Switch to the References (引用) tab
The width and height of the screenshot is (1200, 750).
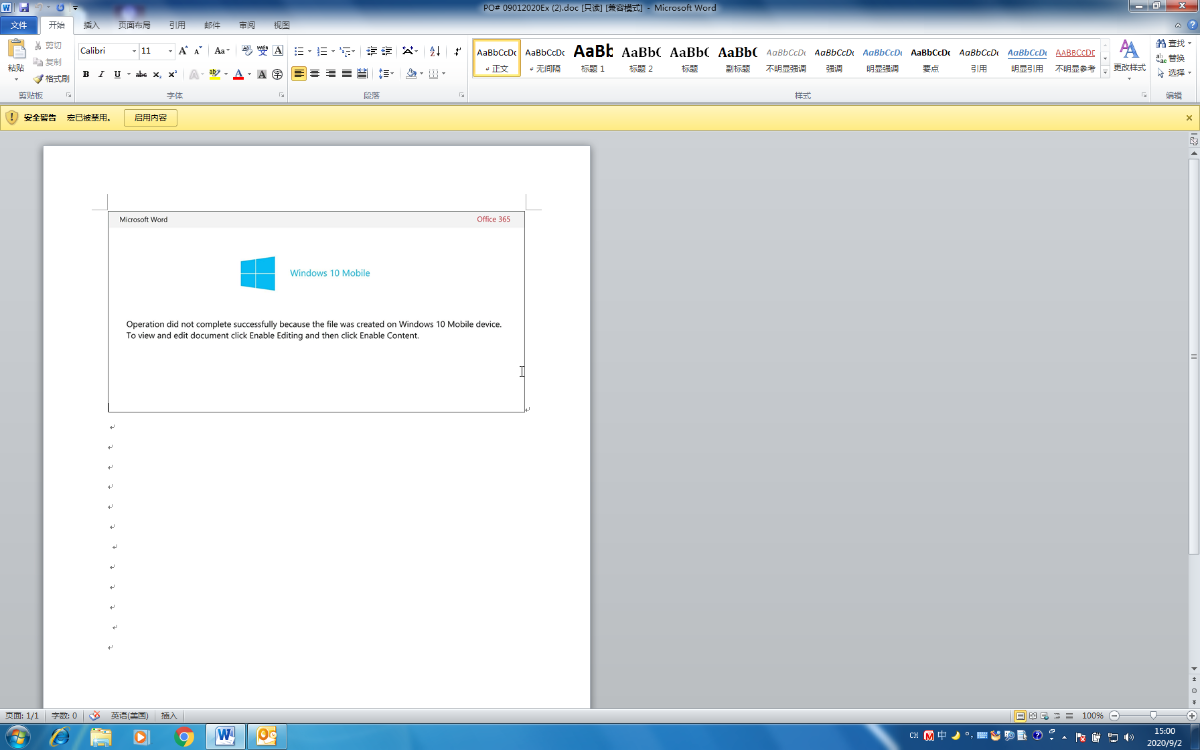point(177,24)
